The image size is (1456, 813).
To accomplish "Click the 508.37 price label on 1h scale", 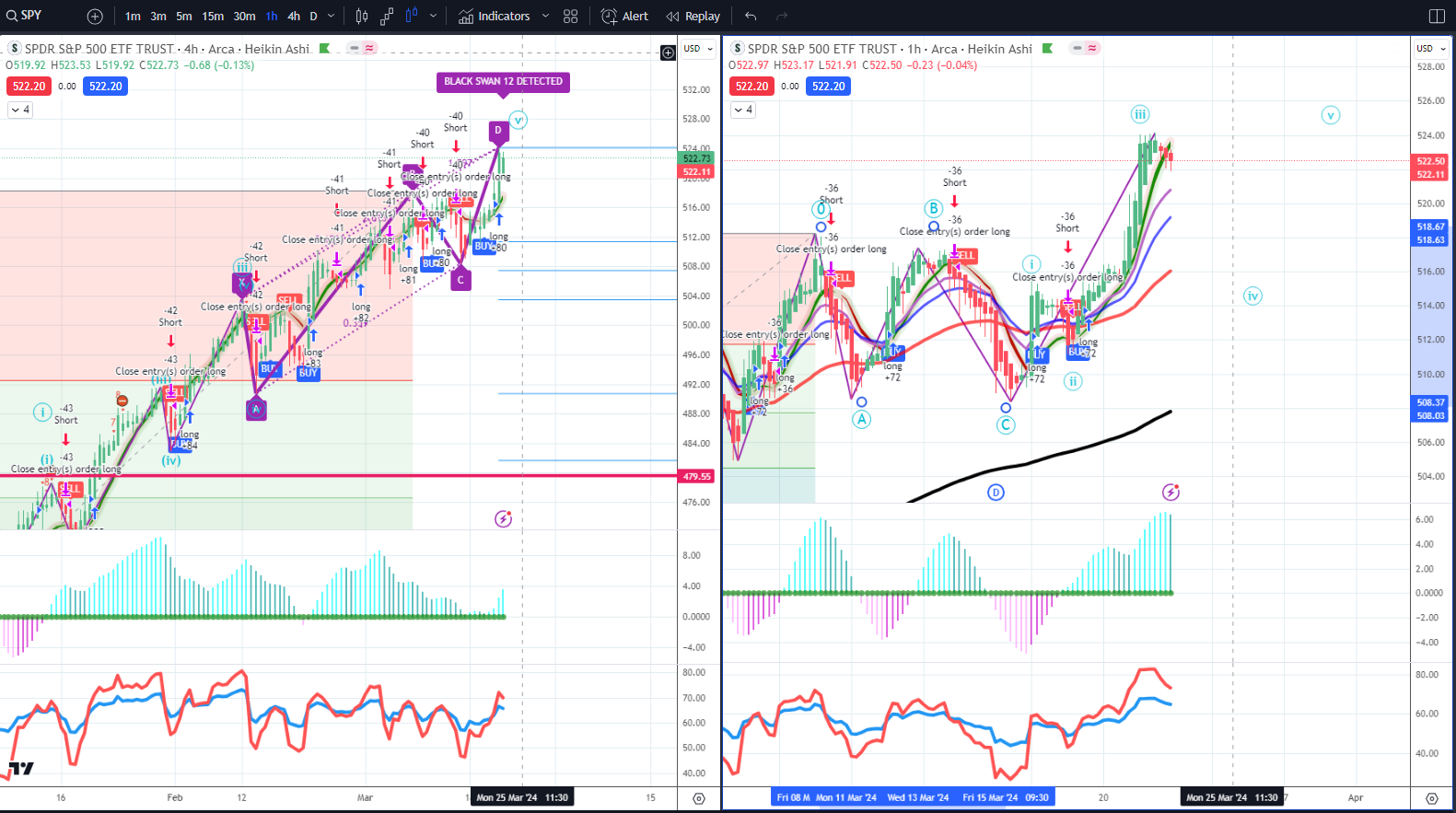I will [x=1430, y=402].
